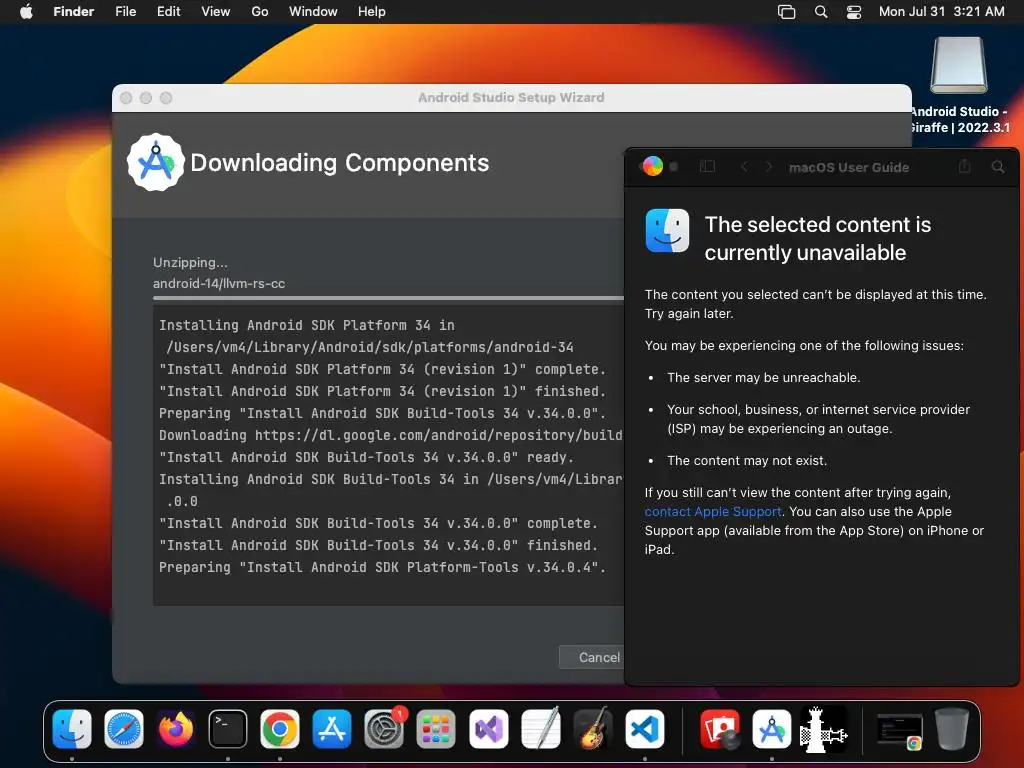Open the File menu
The height and width of the screenshot is (768, 1024).
125,11
